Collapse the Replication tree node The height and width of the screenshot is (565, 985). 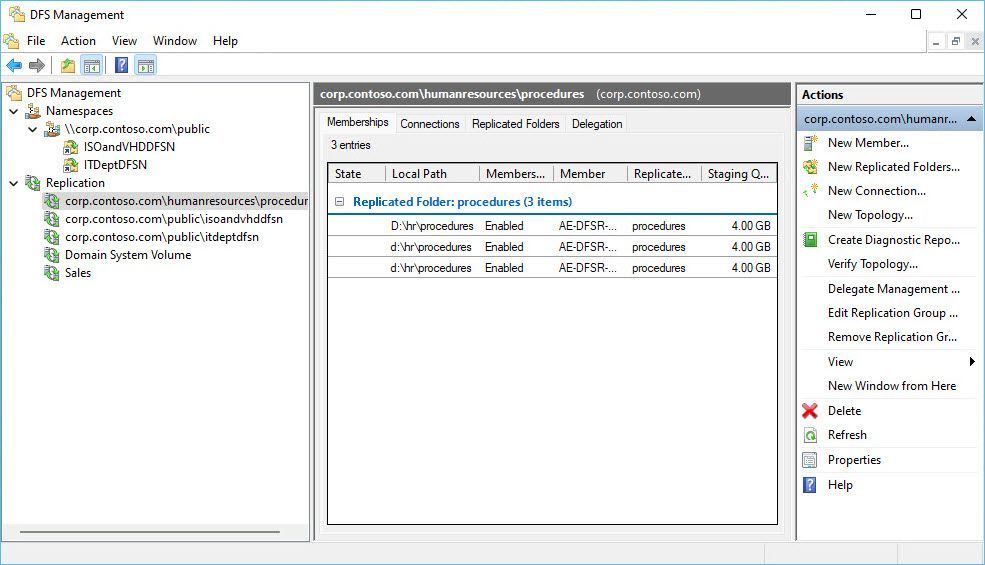tap(14, 183)
